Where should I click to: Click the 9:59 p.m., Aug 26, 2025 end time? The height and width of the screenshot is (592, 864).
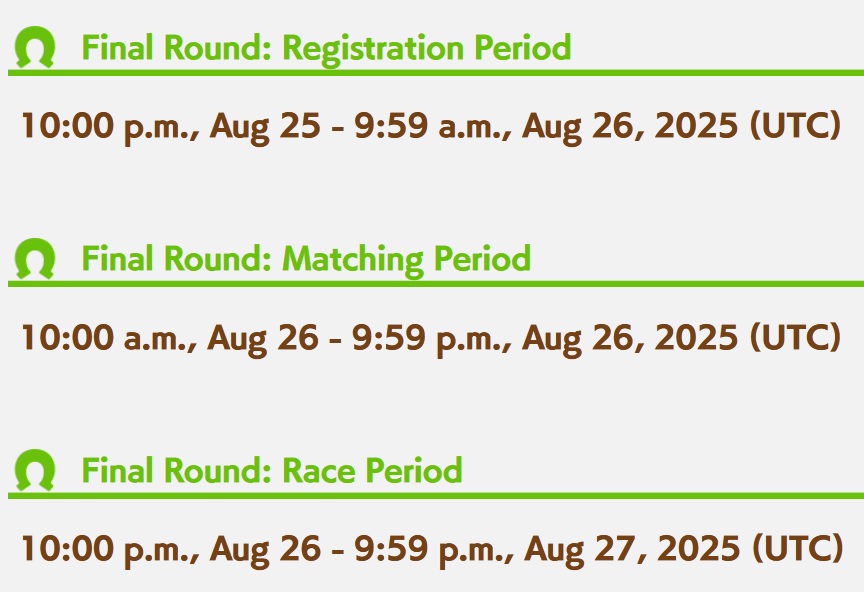point(544,338)
